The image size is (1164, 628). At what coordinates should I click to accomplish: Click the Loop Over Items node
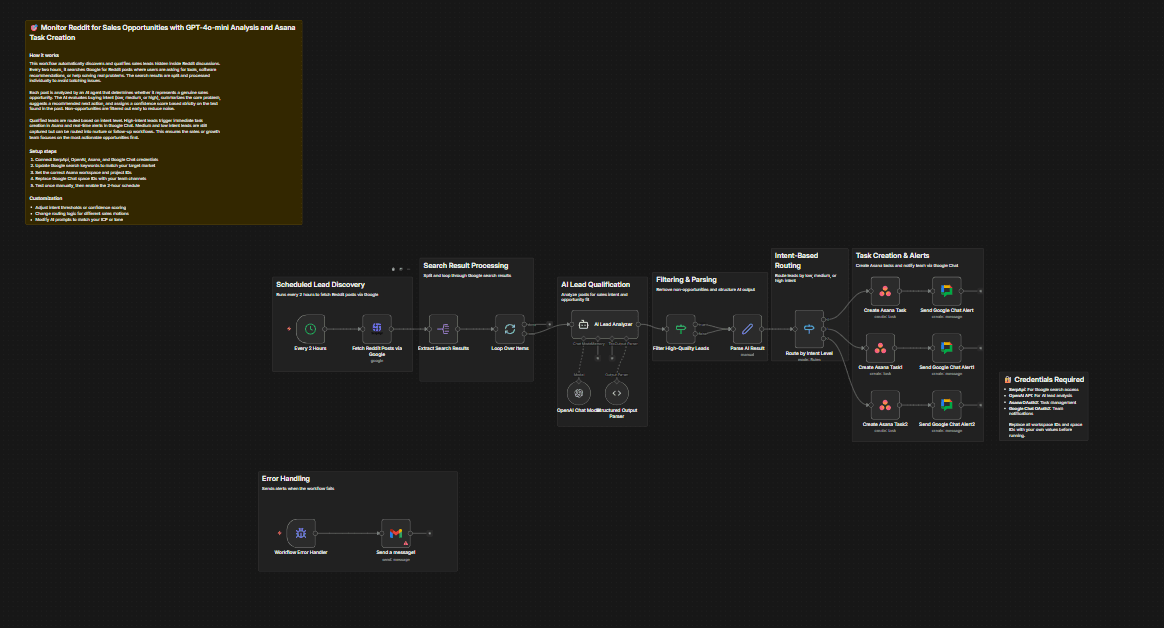coord(509,328)
